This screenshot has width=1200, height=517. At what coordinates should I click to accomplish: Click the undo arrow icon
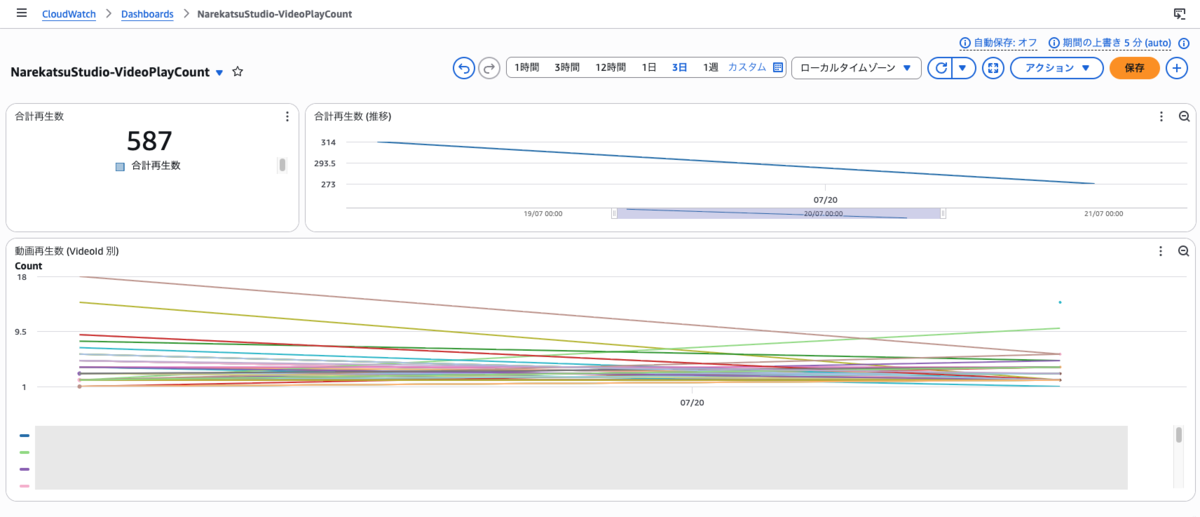(x=464, y=68)
